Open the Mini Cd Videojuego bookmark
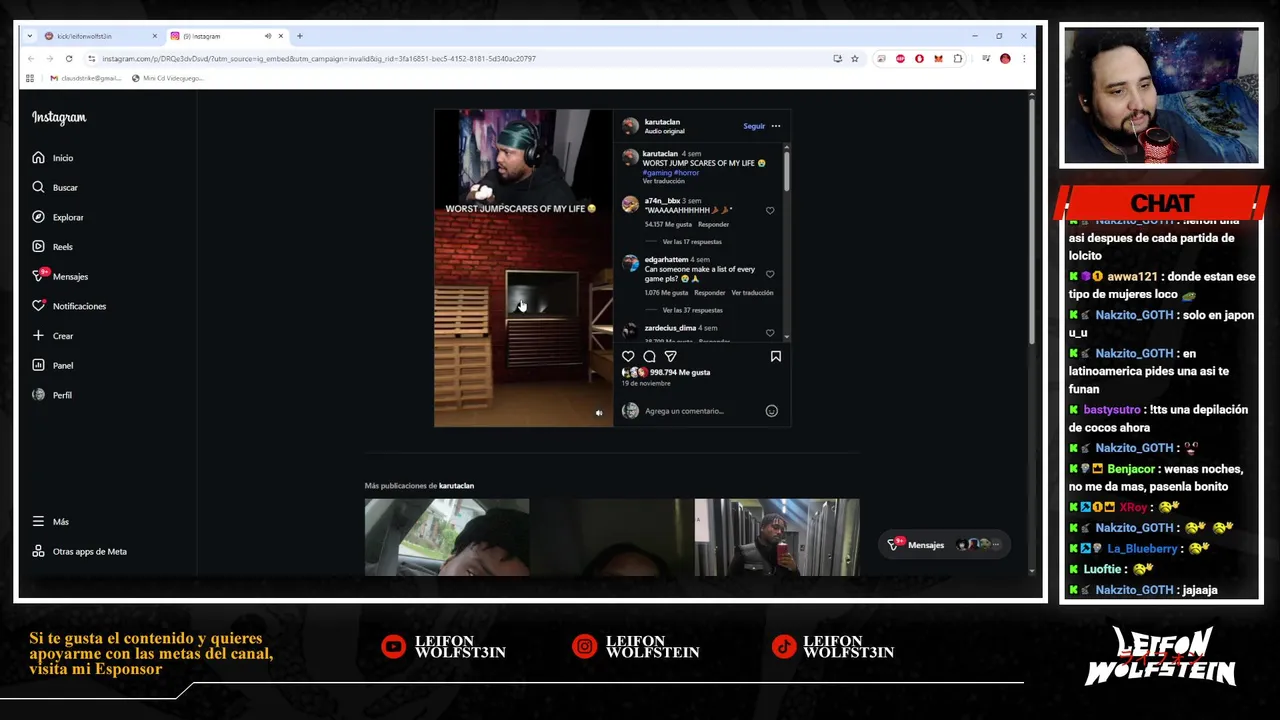Viewport: 1280px width, 720px height. point(167,78)
